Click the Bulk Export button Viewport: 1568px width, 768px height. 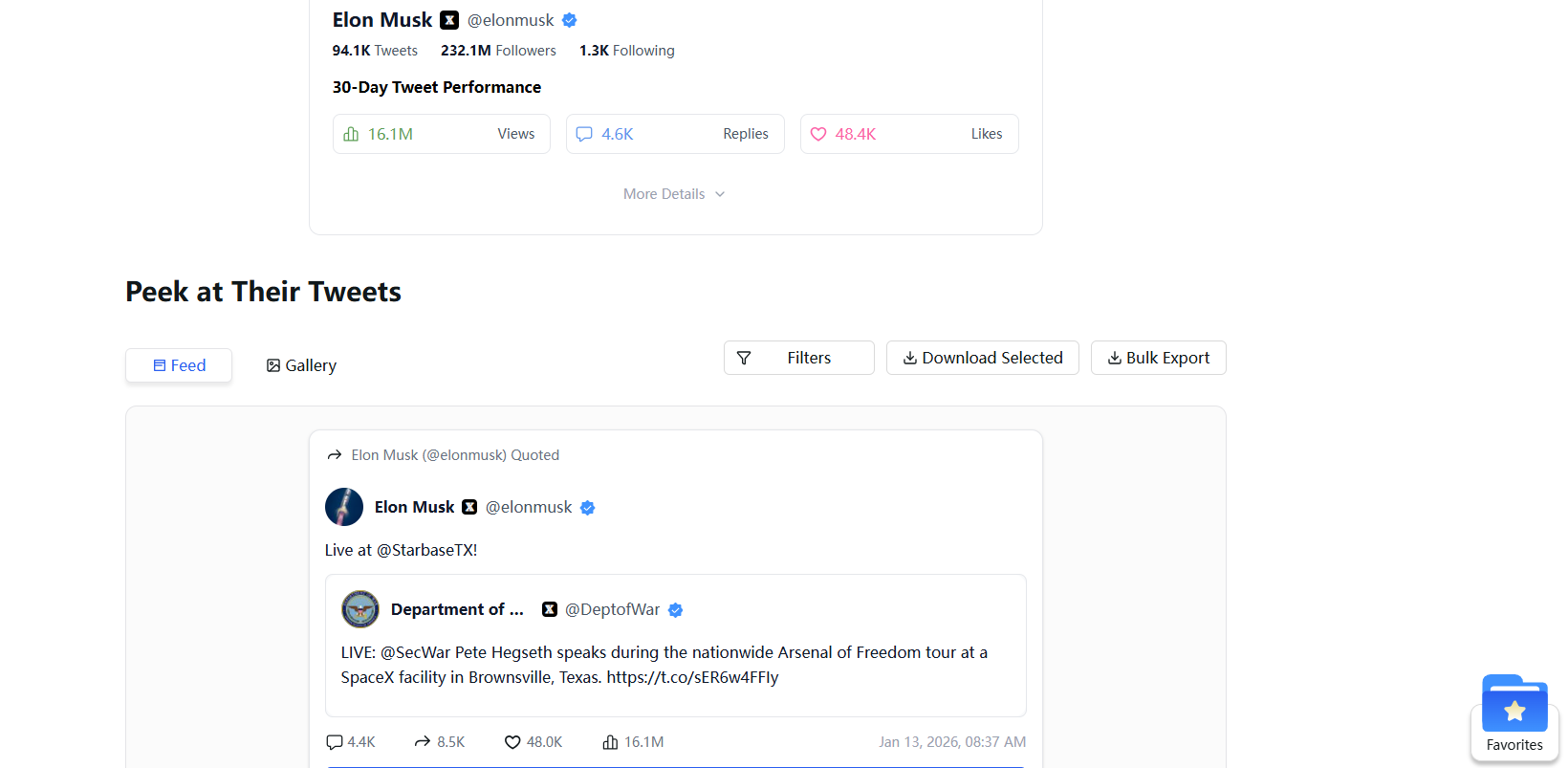(x=1158, y=358)
